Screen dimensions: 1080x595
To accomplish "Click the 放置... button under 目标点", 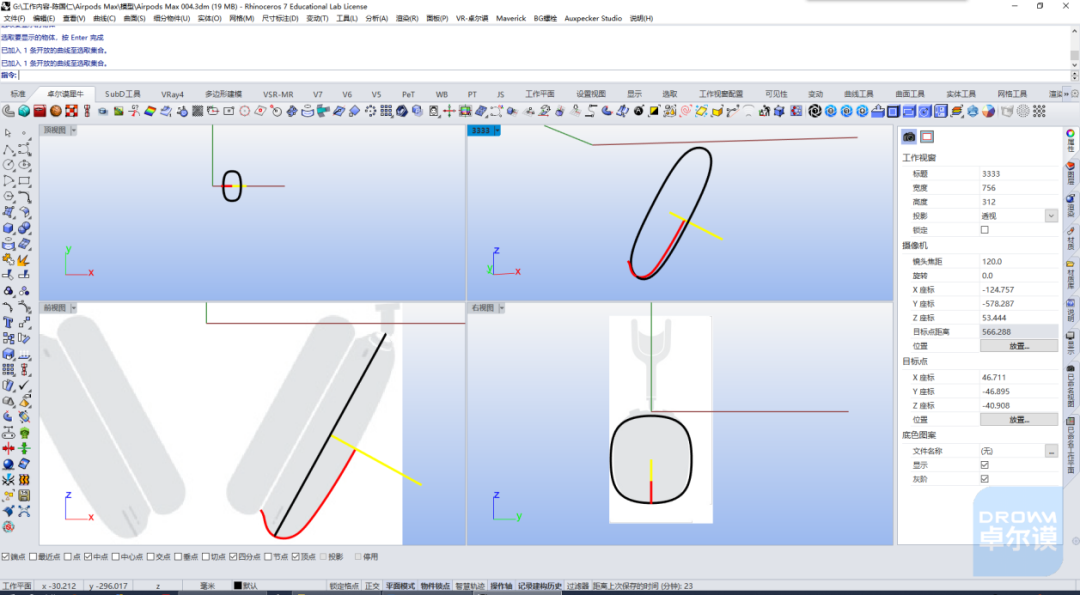I will point(1019,419).
